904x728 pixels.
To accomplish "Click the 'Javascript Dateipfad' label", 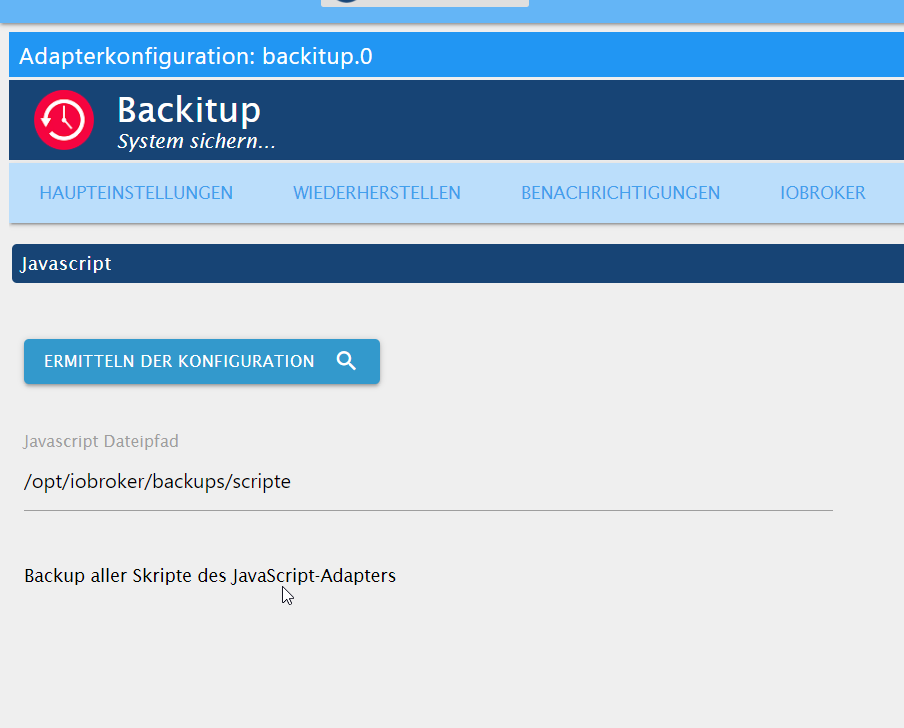I will point(101,441).
